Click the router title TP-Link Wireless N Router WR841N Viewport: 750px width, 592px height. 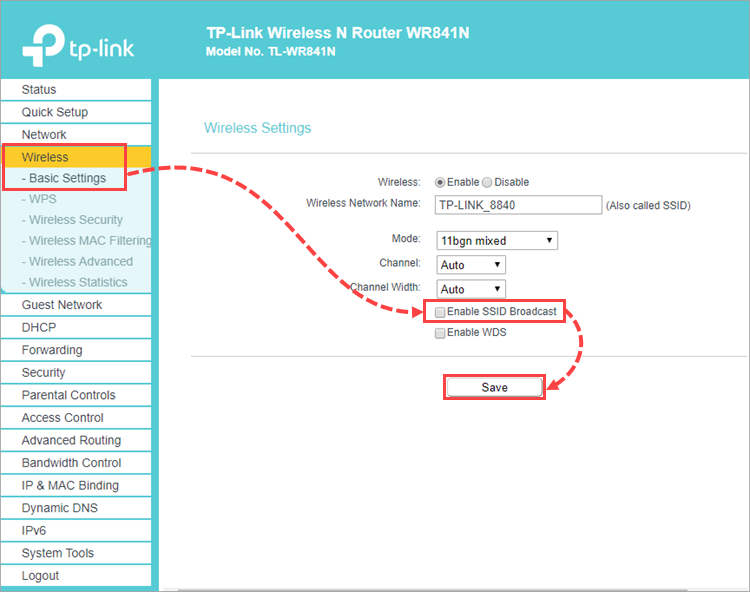pos(338,33)
